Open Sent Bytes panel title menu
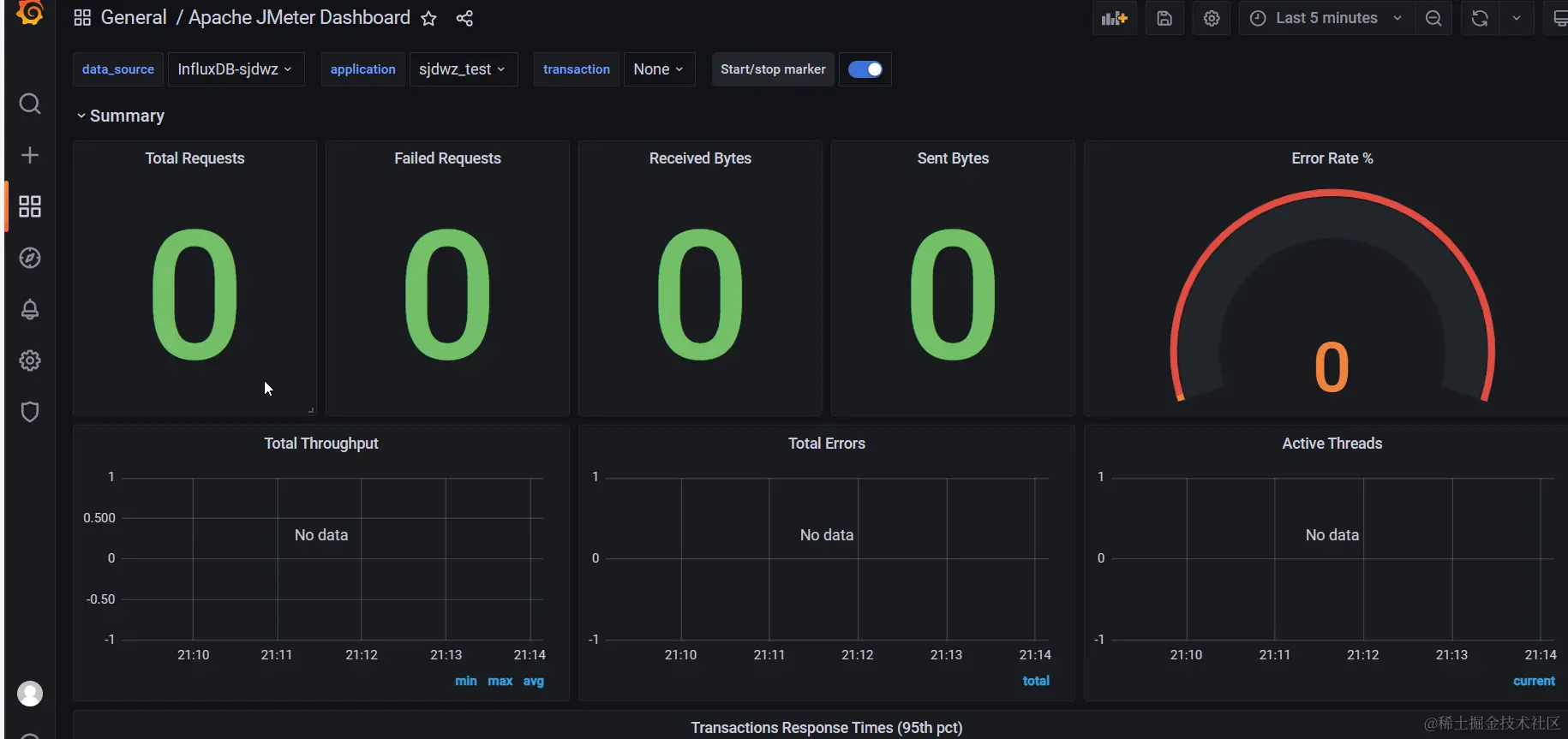This screenshot has width=1568, height=739. [x=953, y=158]
